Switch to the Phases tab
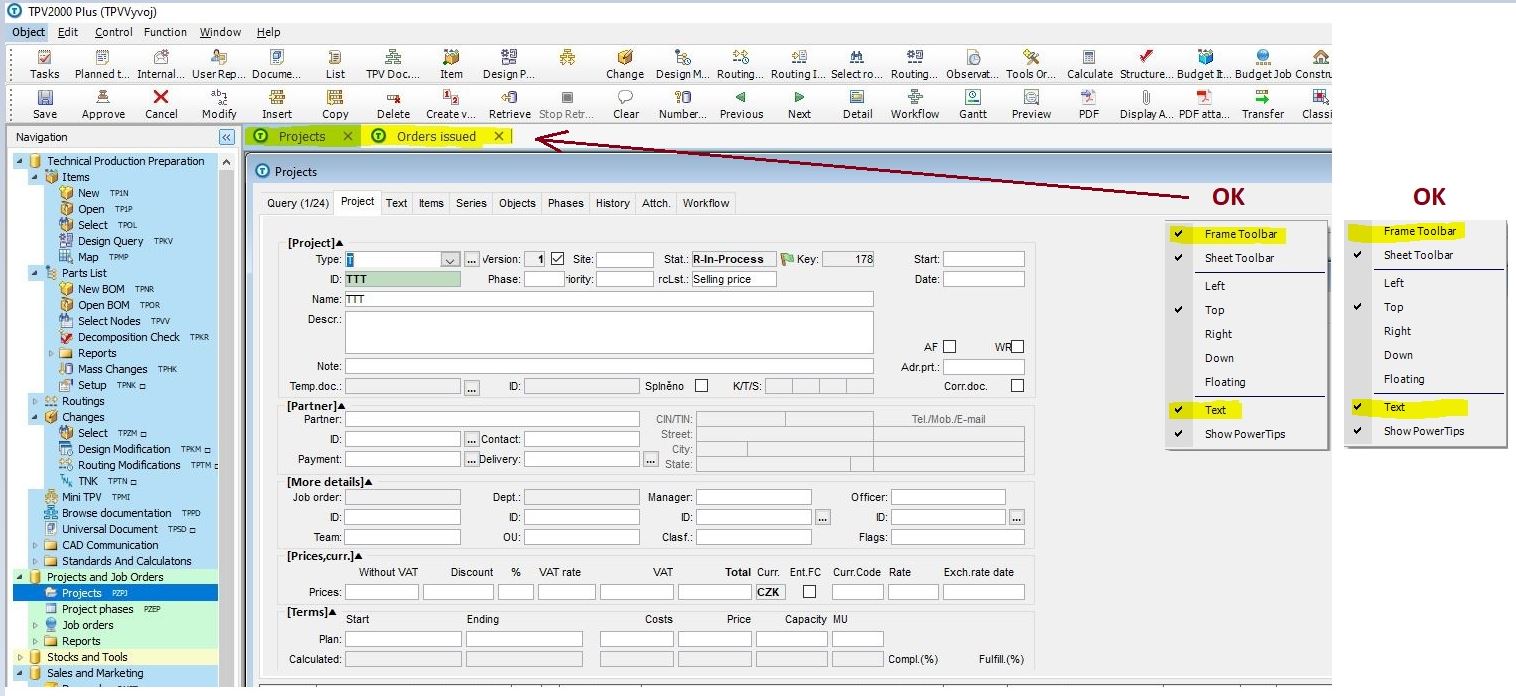1516x696 pixels. [565, 203]
